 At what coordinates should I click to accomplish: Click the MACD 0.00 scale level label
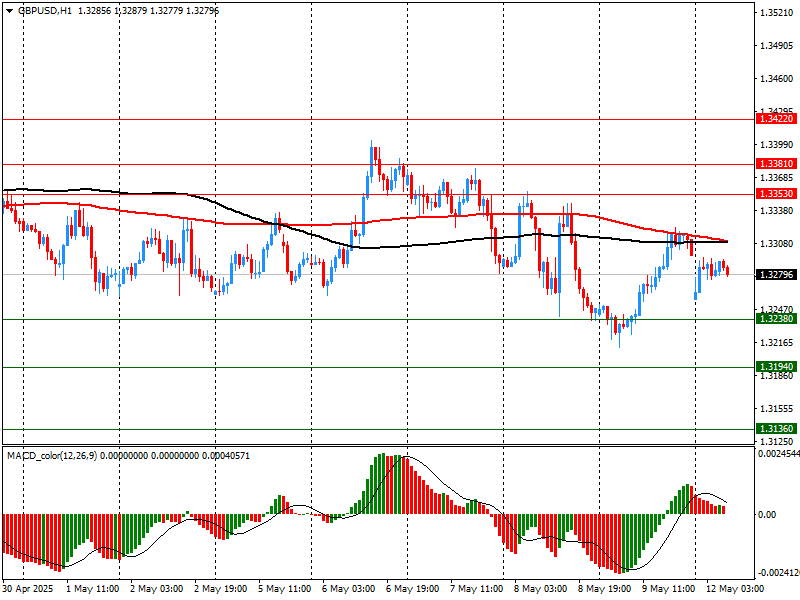pos(768,514)
